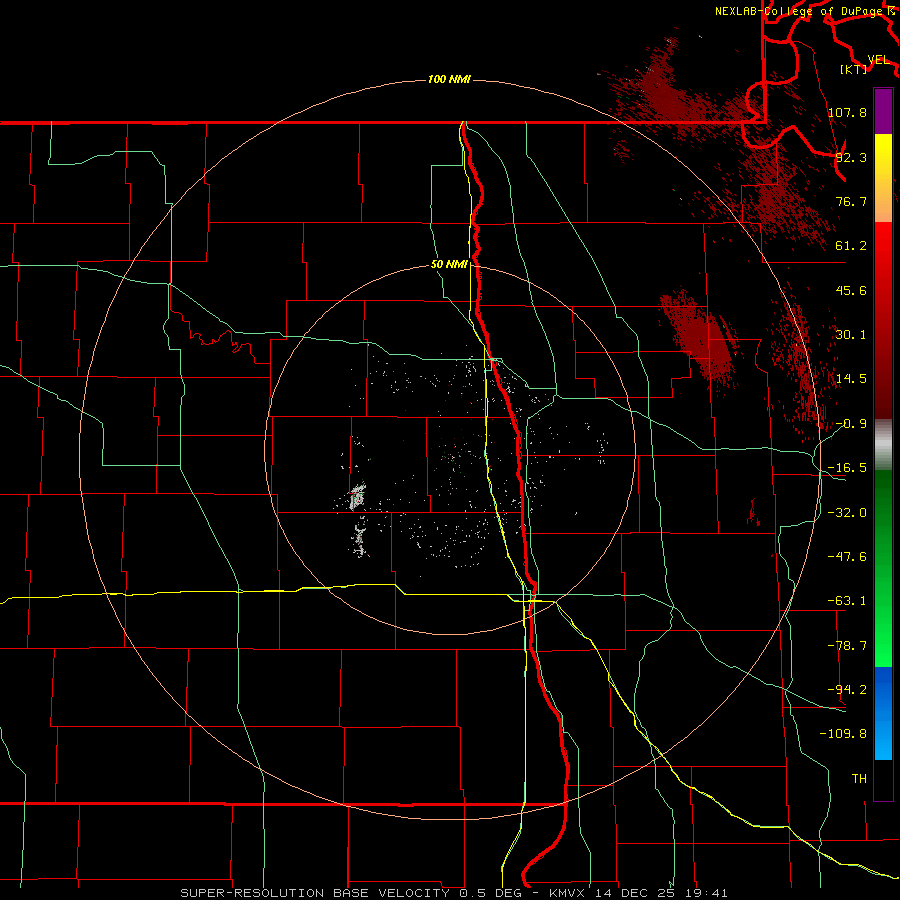Click the bright red segment of the color bar
Image resolution: width=900 pixels, height=900 pixels.
[883, 253]
